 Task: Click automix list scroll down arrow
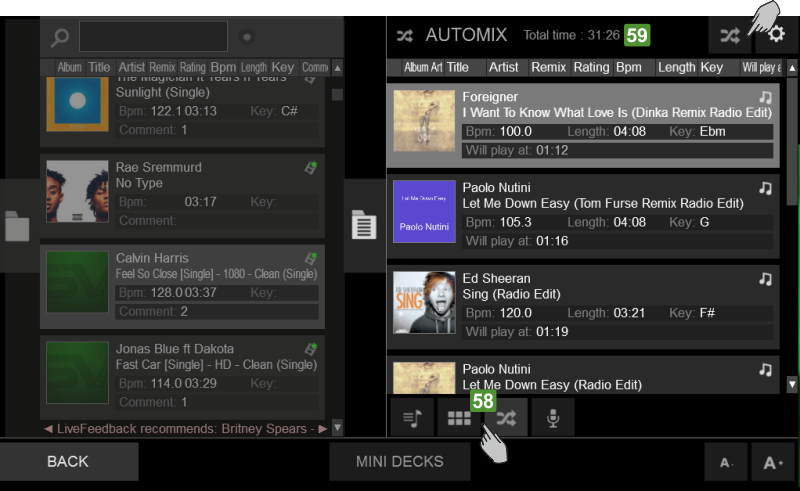coord(792,384)
